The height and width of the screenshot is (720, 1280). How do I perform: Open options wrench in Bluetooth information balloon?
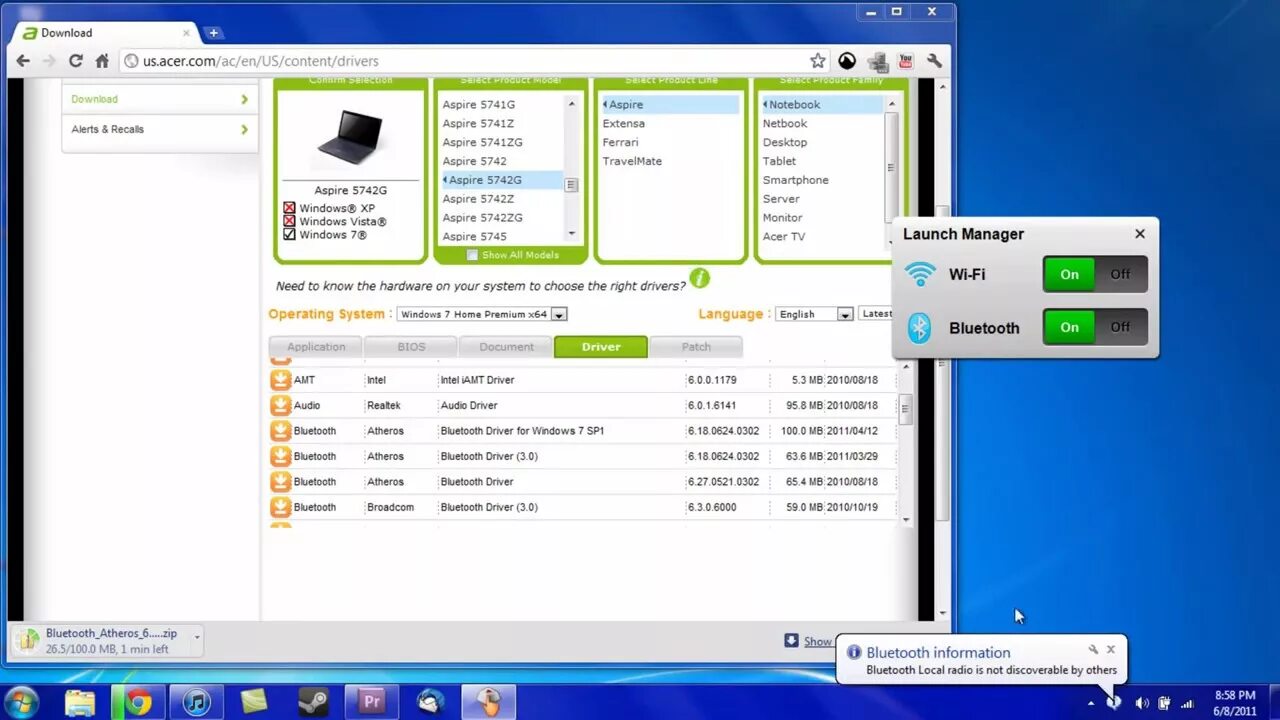pos(1093,650)
